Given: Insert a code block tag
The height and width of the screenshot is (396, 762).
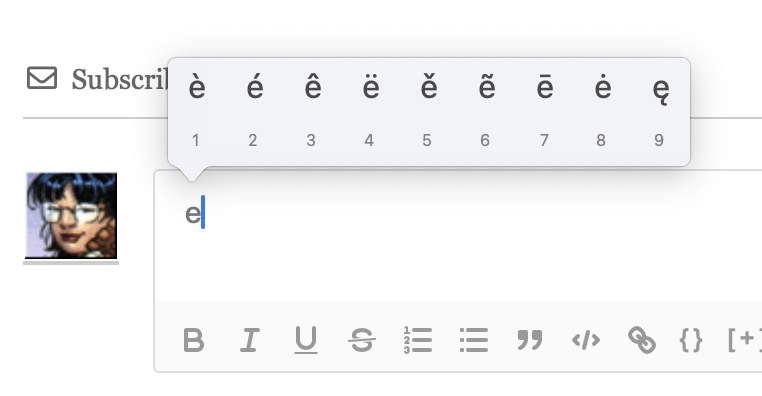Looking at the screenshot, I should point(586,340).
